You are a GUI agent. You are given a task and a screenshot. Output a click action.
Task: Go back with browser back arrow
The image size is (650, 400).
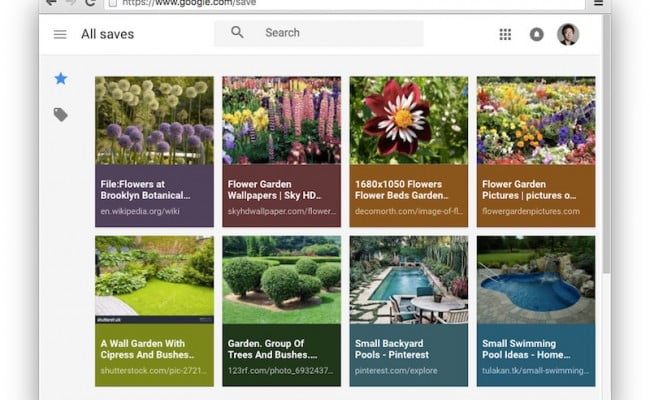51,3
